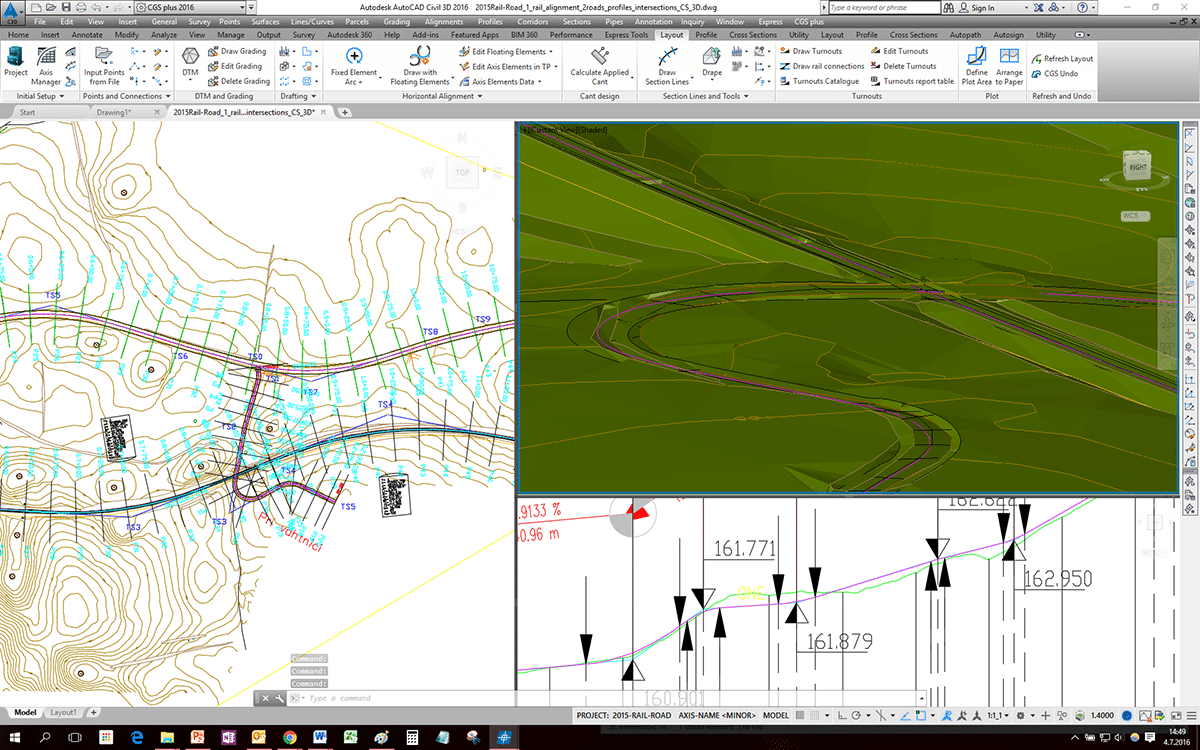Click Calculate Applied Cant

(x=600, y=64)
